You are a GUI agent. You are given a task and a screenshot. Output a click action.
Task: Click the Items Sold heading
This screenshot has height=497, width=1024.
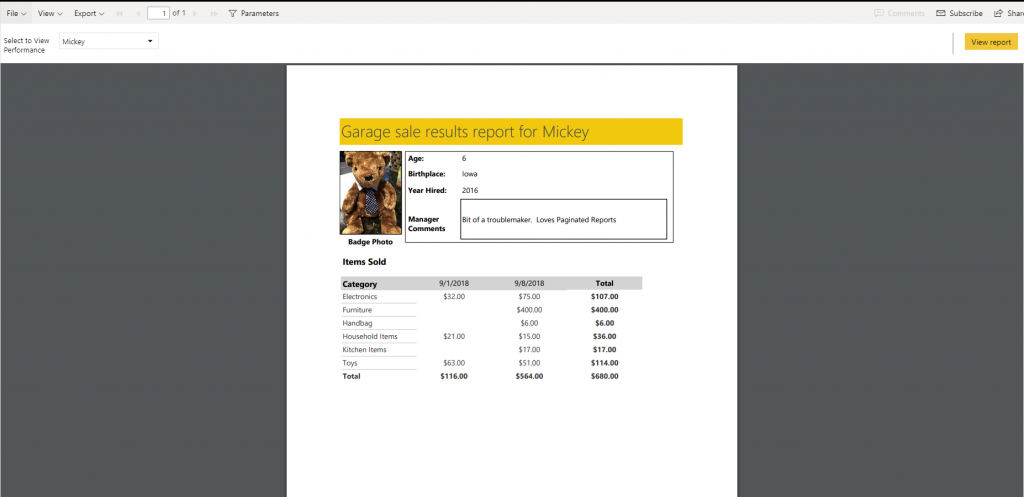click(x=364, y=262)
